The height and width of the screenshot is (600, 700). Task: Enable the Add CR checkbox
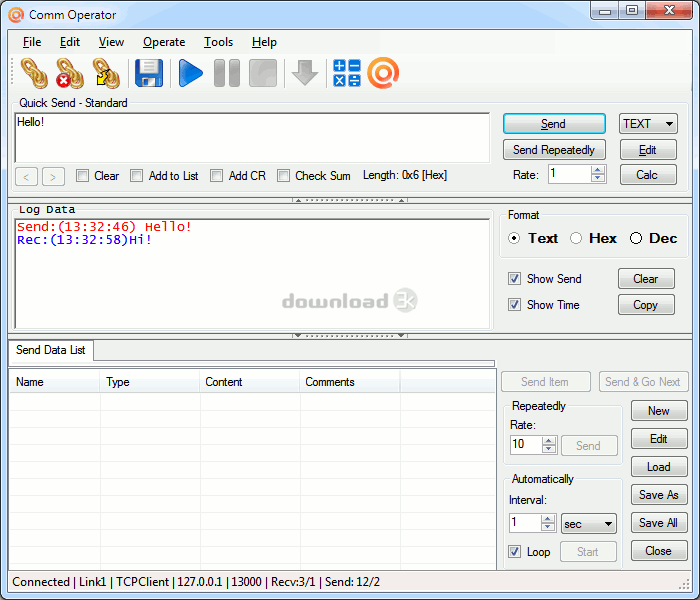[217, 176]
